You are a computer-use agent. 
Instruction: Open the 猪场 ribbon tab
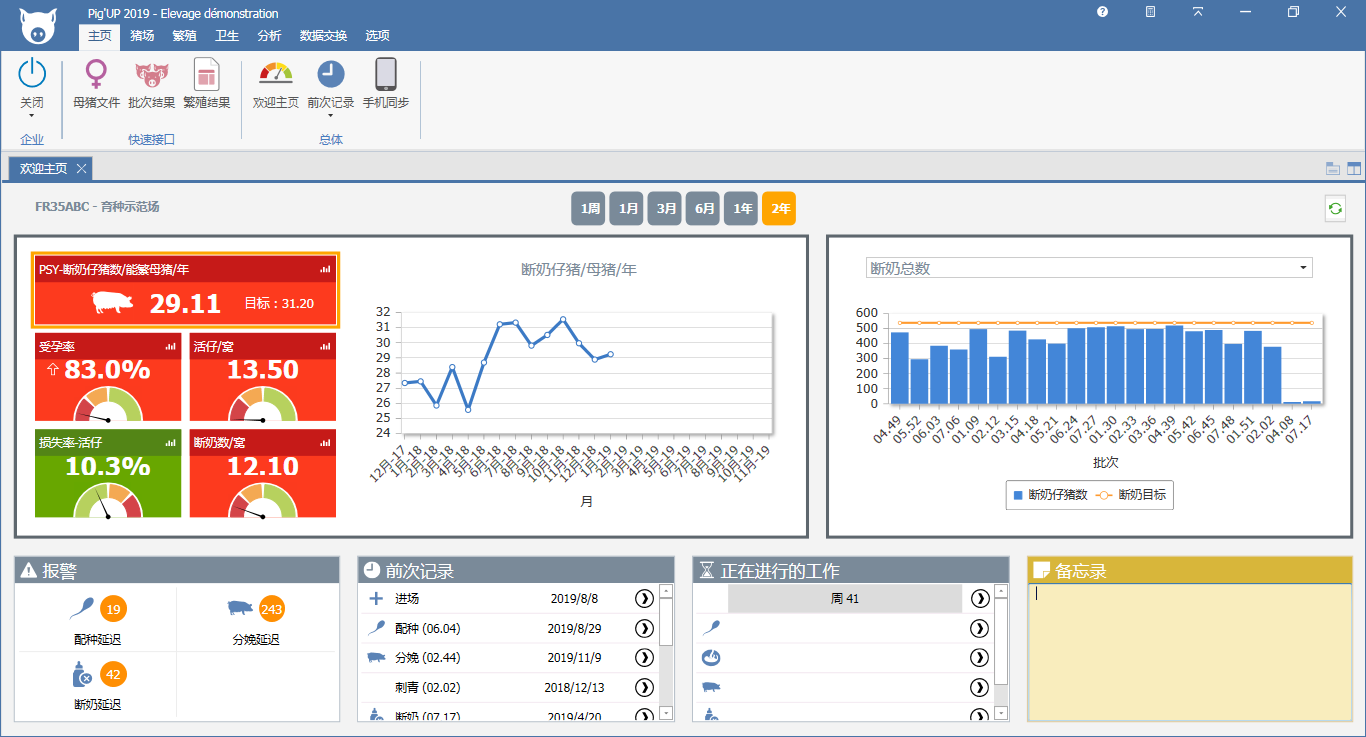coord(142,36)
